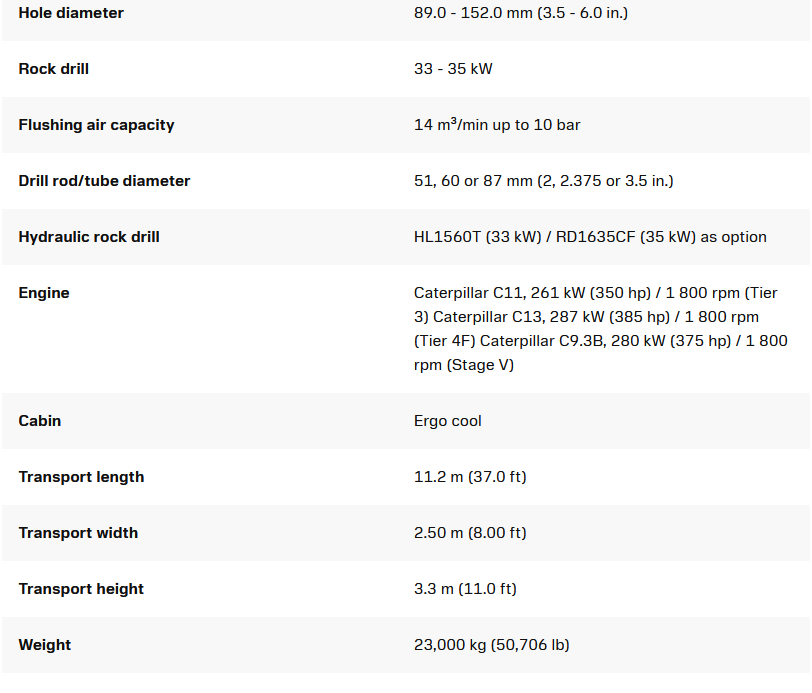Select the Ergo cool cabin value

point(448,421)
